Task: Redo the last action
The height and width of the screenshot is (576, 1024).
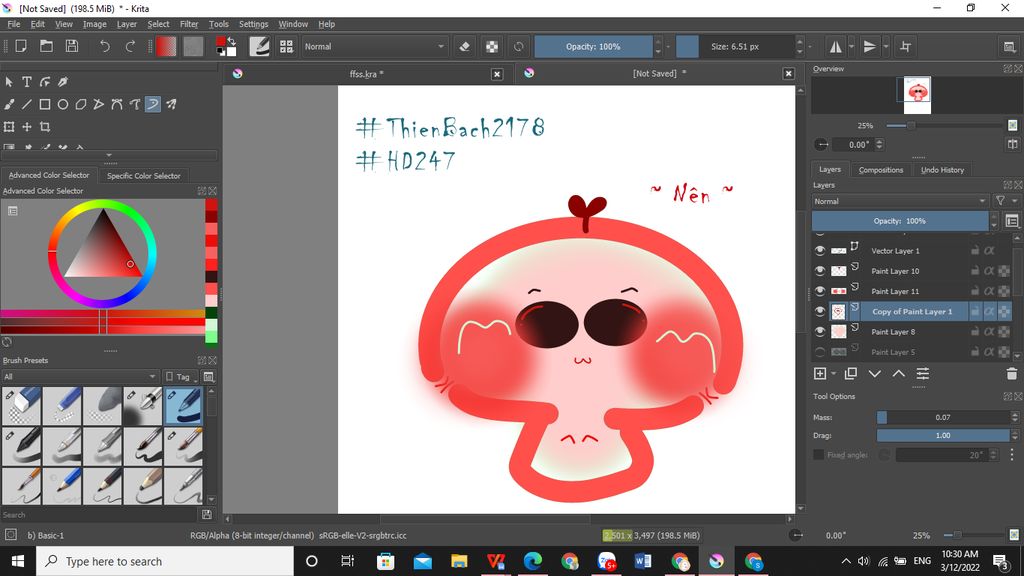Action: [x=130, y=46]
